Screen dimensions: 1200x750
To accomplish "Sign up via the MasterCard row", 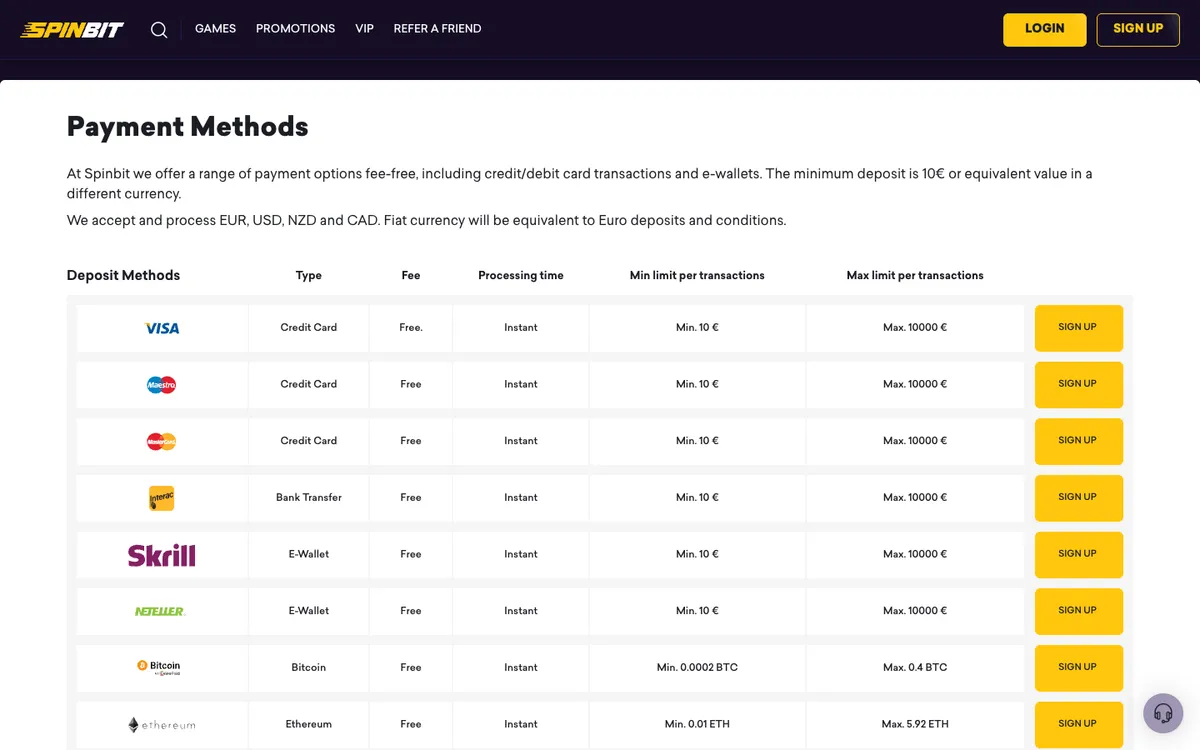I will pos(1078,441).
